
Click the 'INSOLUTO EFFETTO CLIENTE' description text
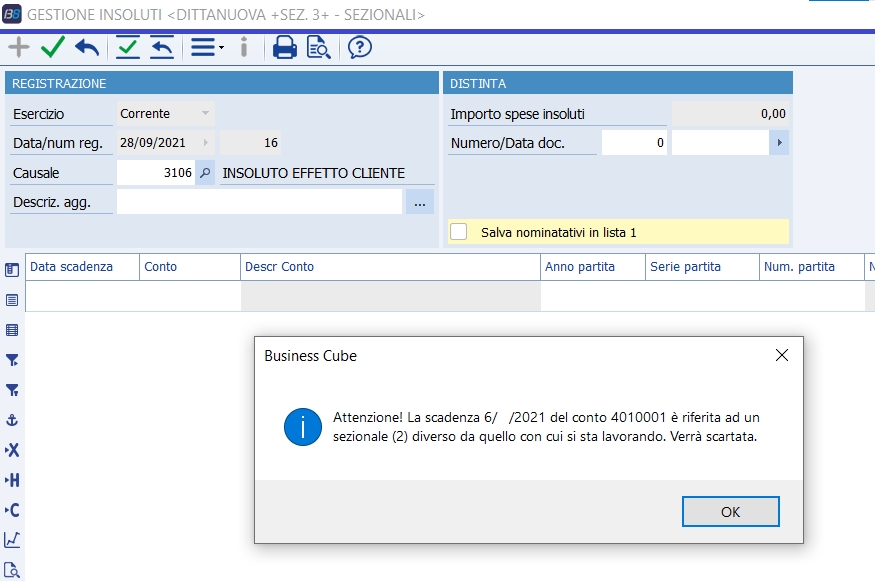314,173
